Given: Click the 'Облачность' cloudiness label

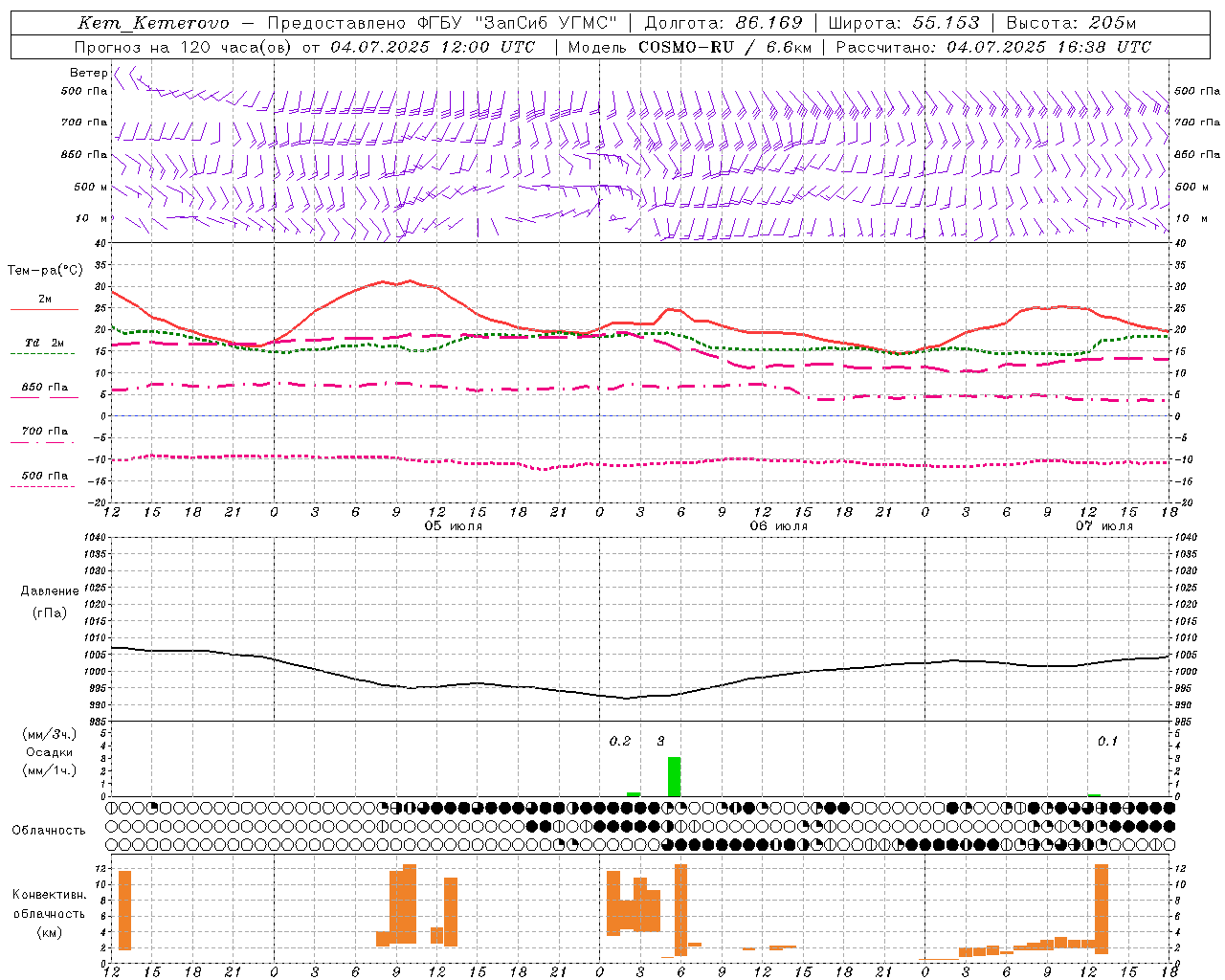Looking at the screenshot, I should [49, 831].
